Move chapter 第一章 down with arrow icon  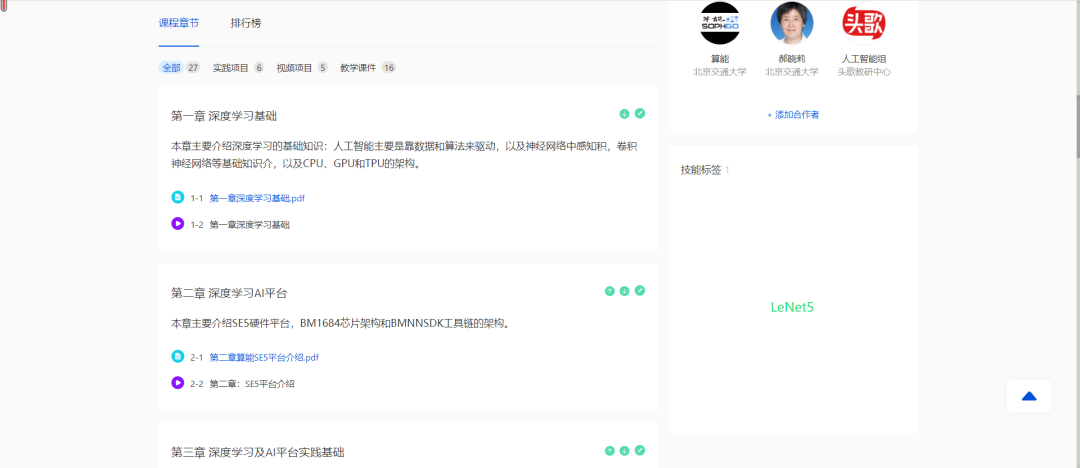[x=625, y=114]
